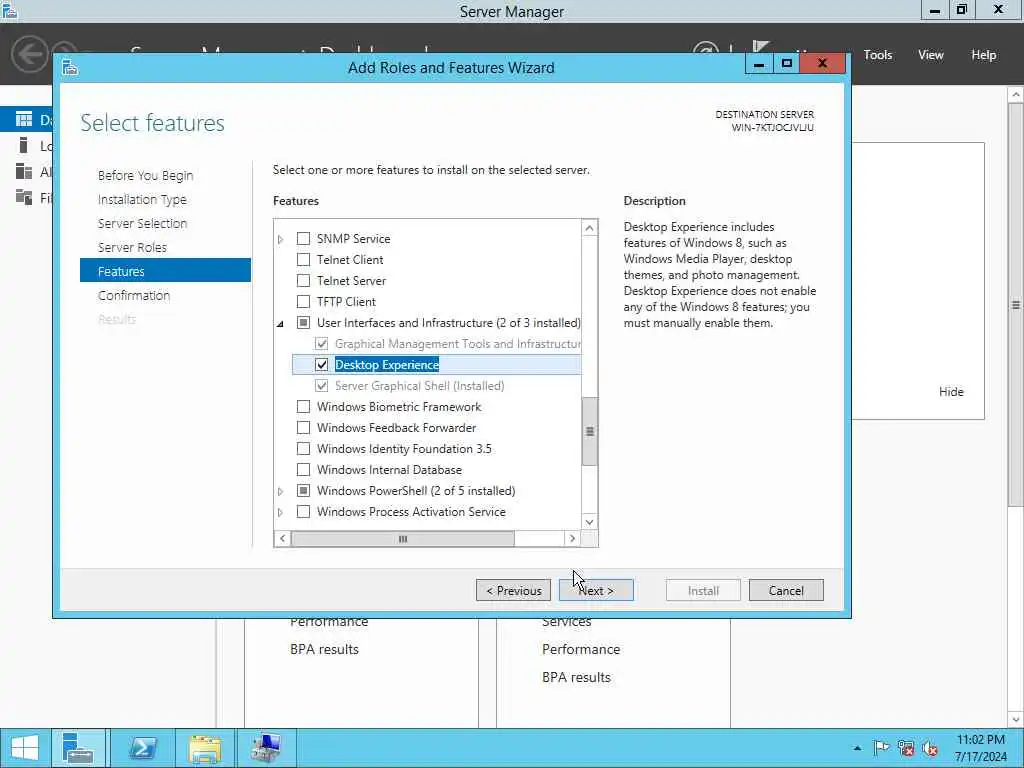
Task: Click the Server Manager scrollbar up arrow
Action: 1016,95
